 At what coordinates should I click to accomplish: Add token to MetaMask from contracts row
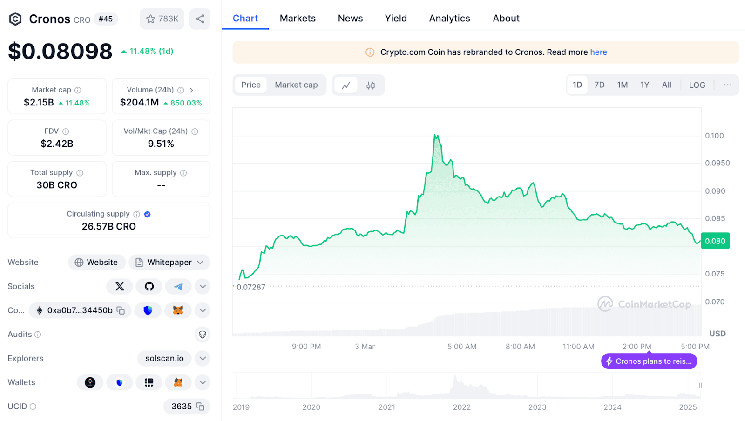click(x=178, y=311)
